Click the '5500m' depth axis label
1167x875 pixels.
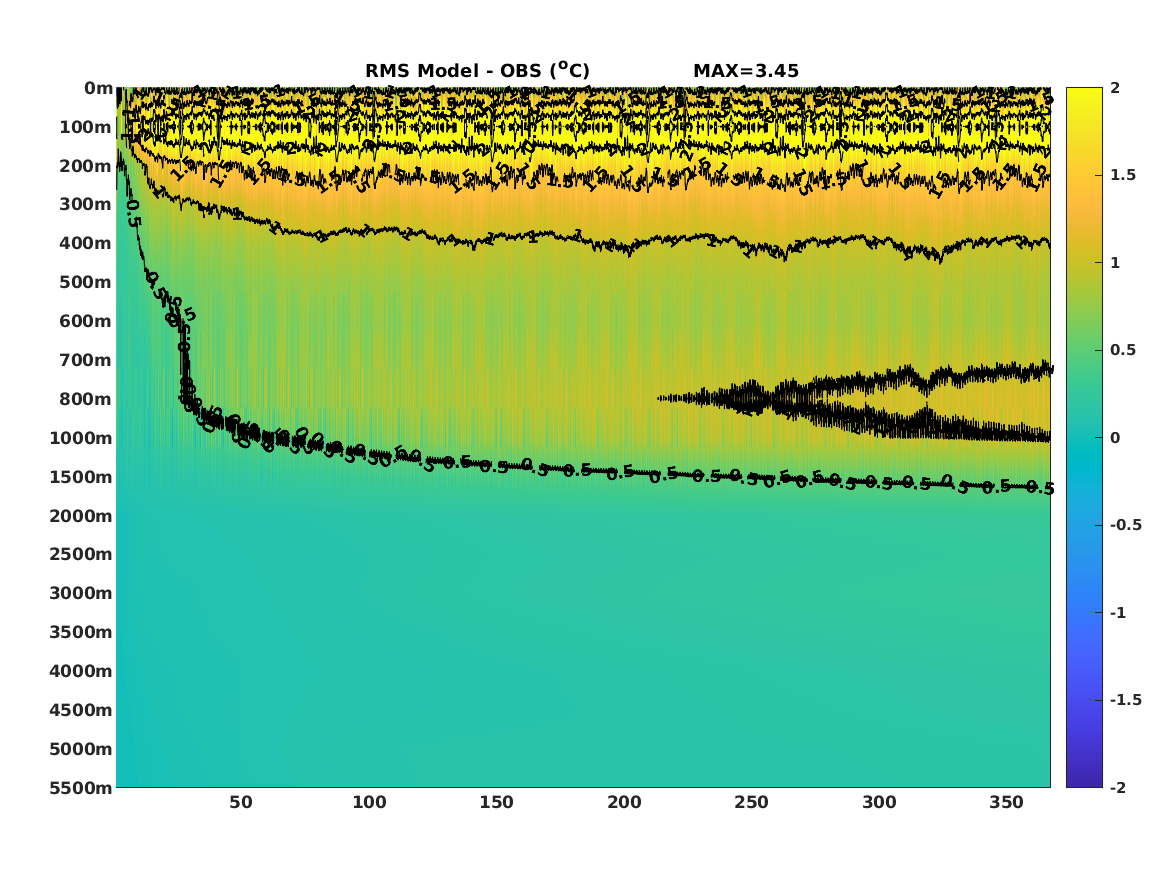click(x=81, y=787)
